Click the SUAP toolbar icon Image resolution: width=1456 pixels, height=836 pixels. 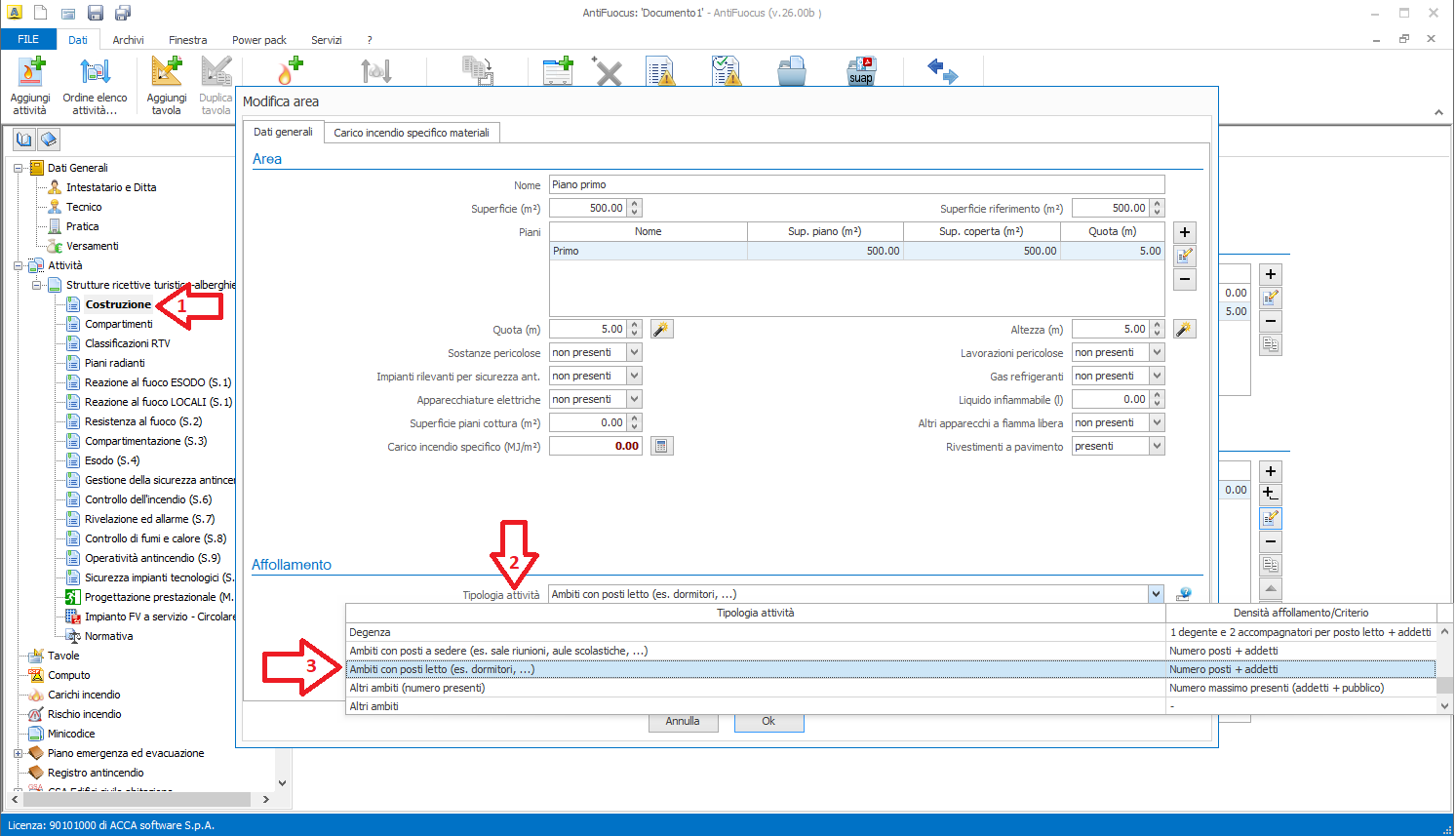tap(861, 71)
